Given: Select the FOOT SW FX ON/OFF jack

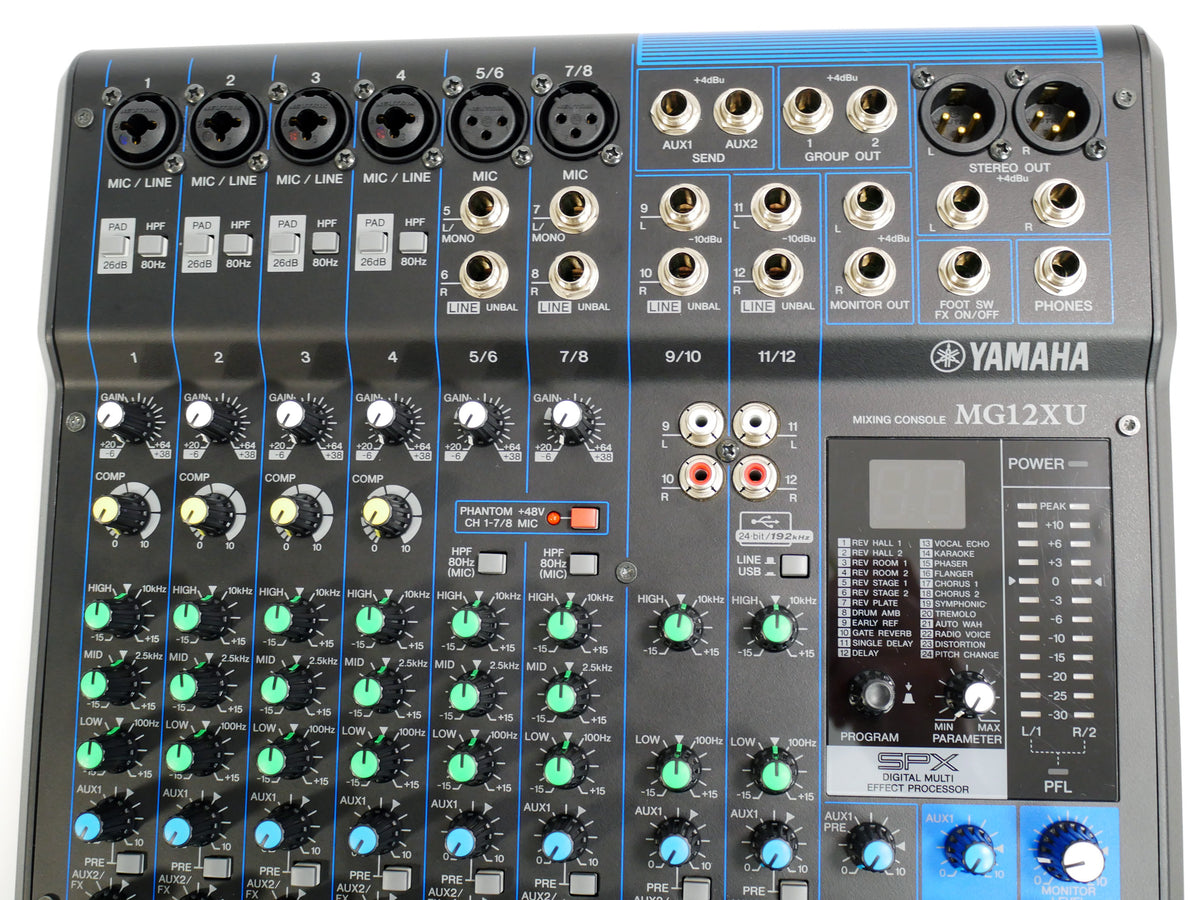Looking at the screenshot, I should point(964,270).
